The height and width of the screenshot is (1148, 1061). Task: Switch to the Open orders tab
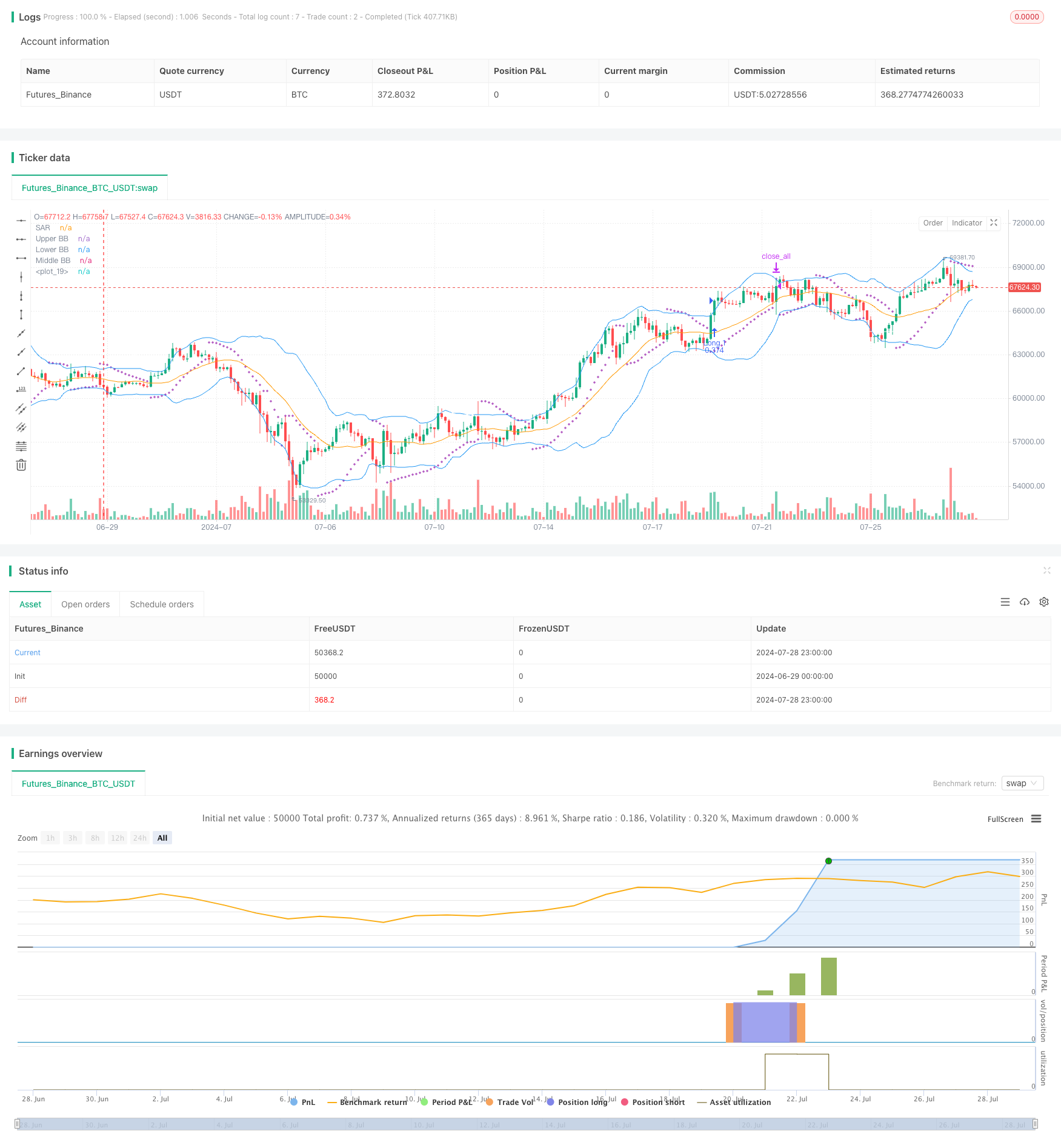point(85,604)
